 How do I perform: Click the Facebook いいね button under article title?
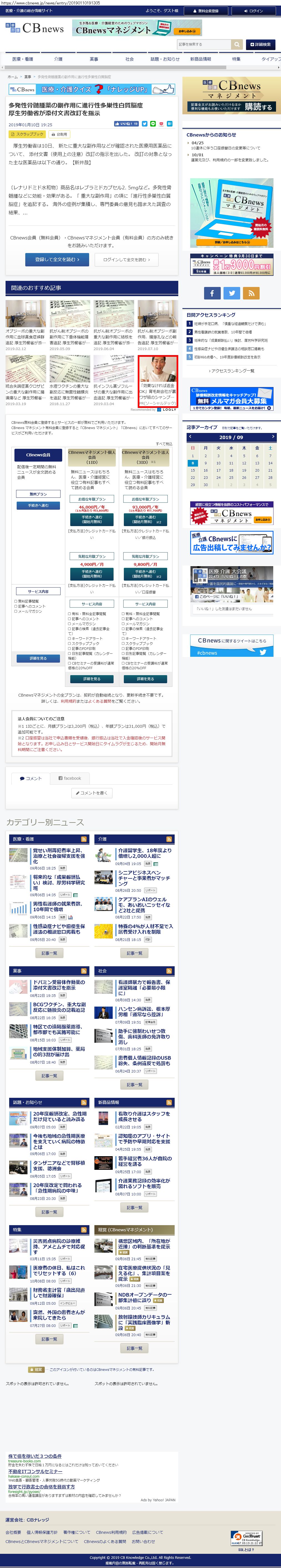tap(127, 123)
